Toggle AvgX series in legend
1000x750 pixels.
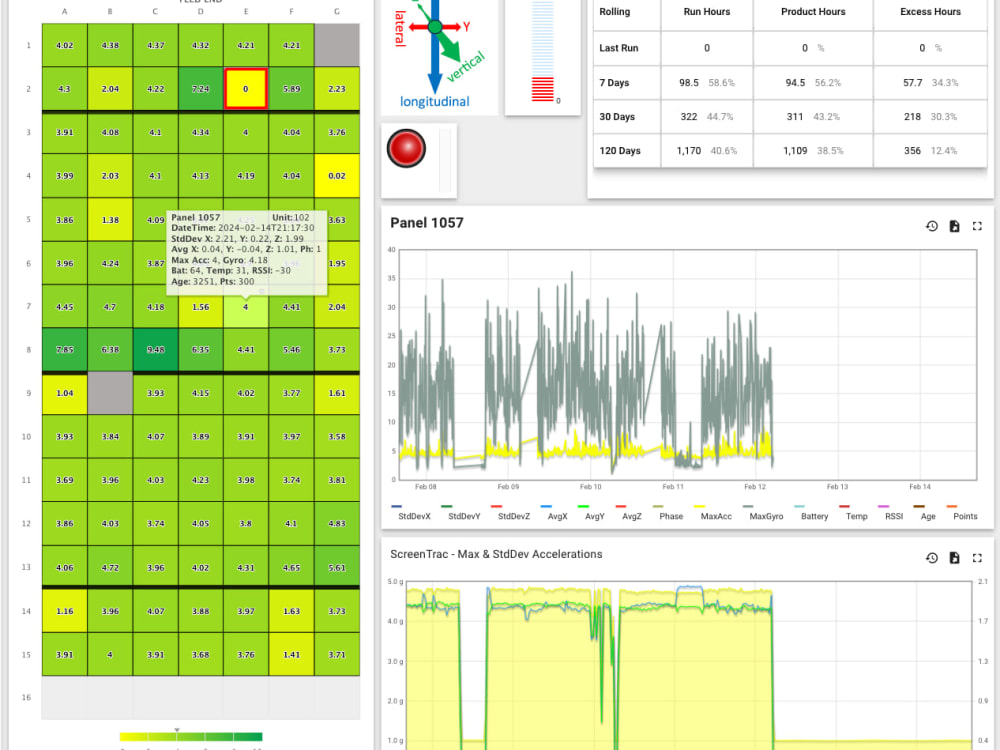pos(557,516)
